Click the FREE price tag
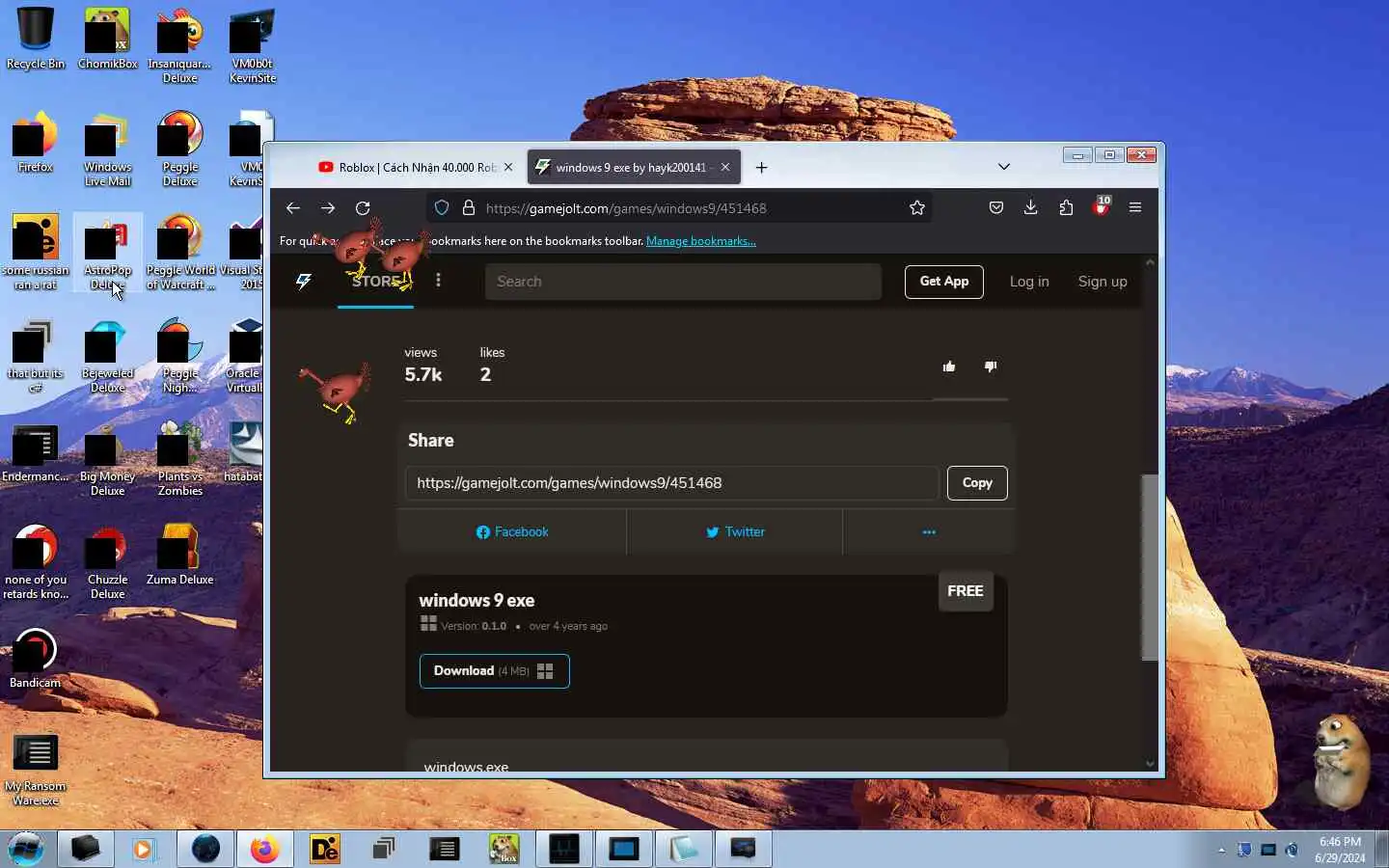This screenshot has width=1389, height=868. [966, 591]
